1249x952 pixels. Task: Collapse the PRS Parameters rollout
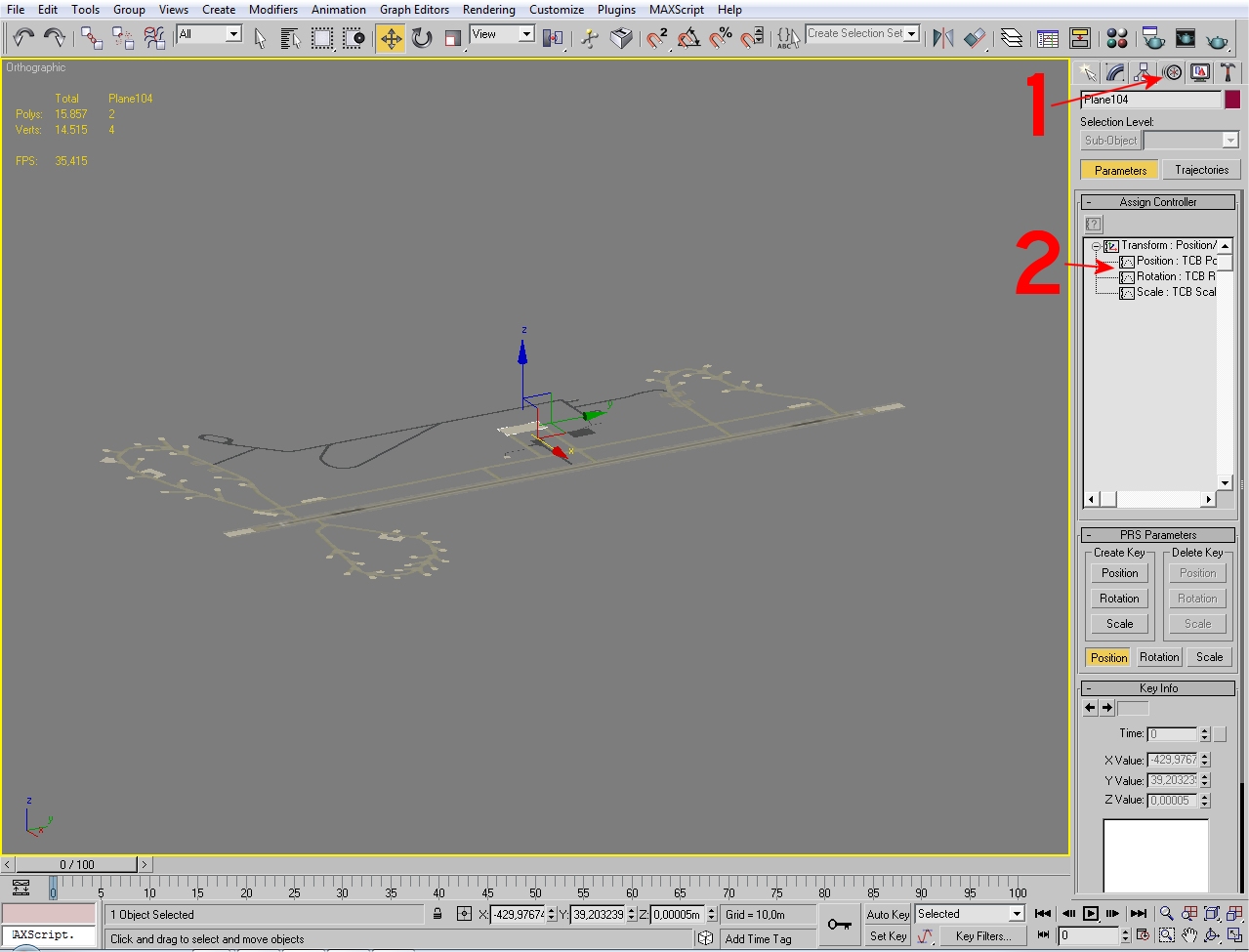[x=1158, y=535]
